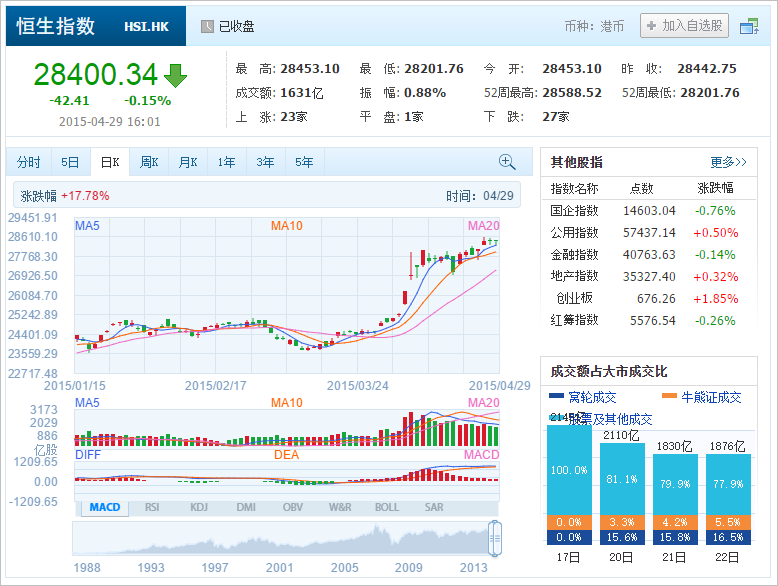Open 国企指数 index row
Screen dimensions: 778x586
coord(648,211)
